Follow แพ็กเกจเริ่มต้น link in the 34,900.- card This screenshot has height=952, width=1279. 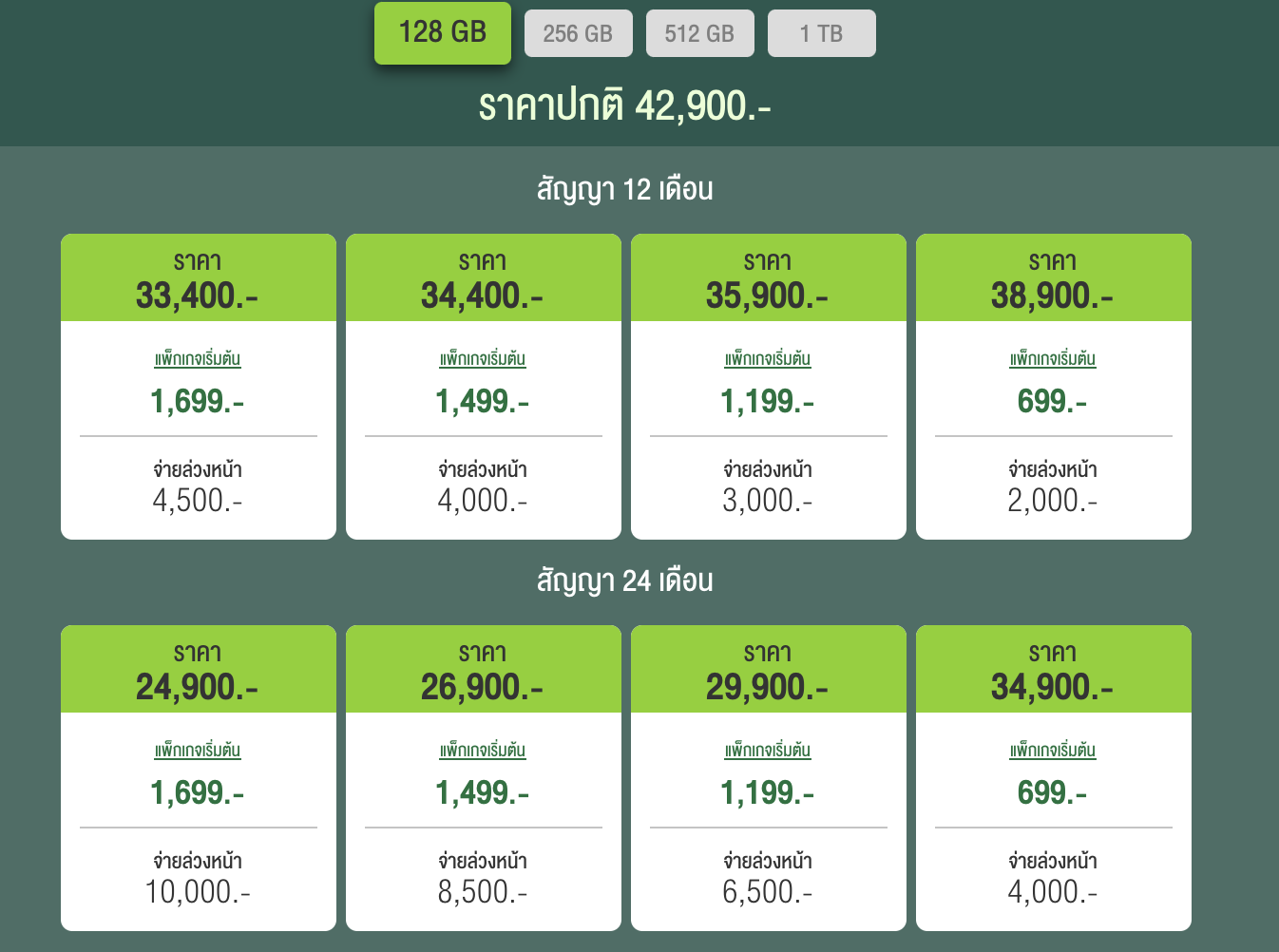click(1053, 751)
